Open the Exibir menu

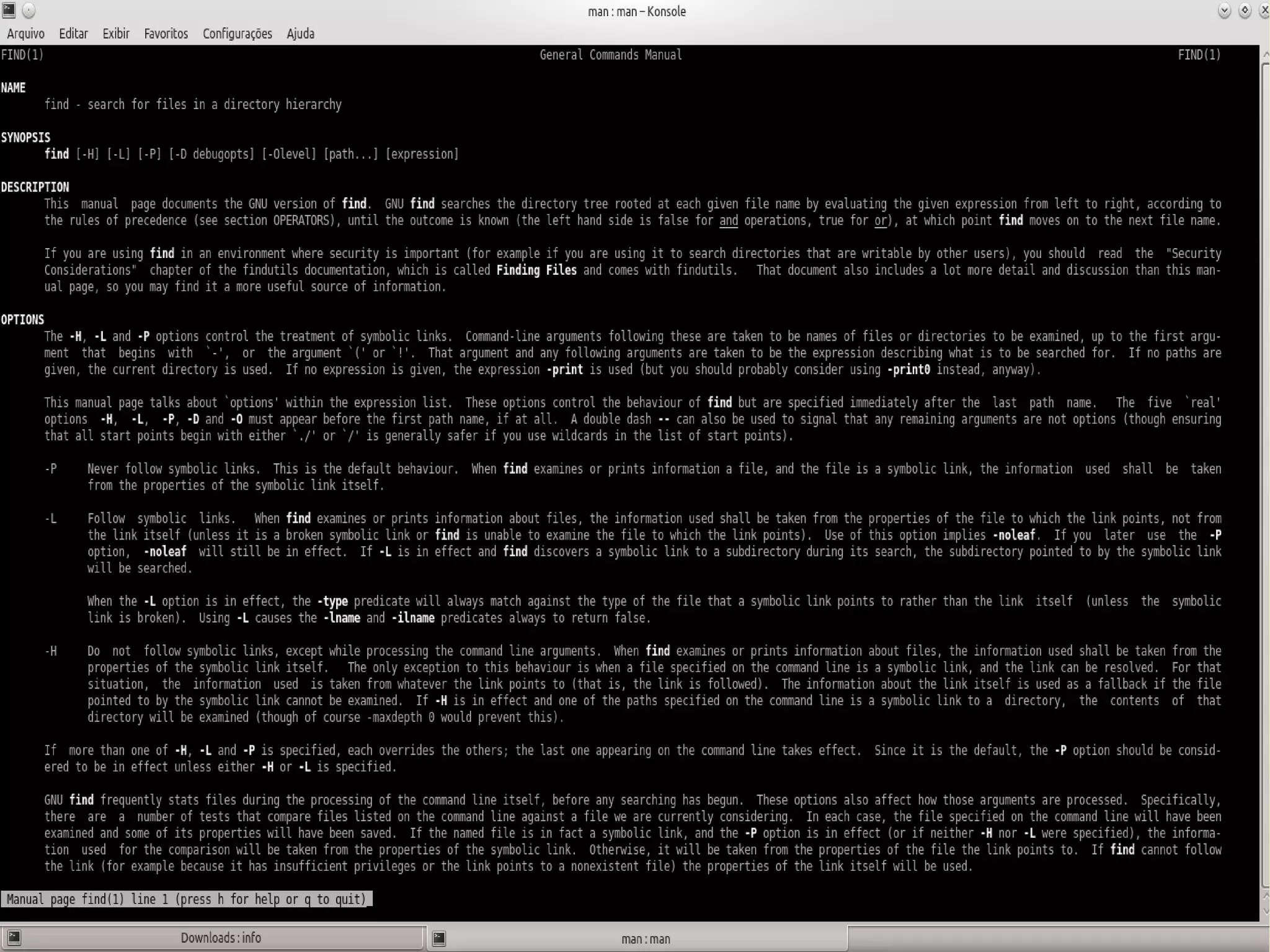[x=116, y=33]
